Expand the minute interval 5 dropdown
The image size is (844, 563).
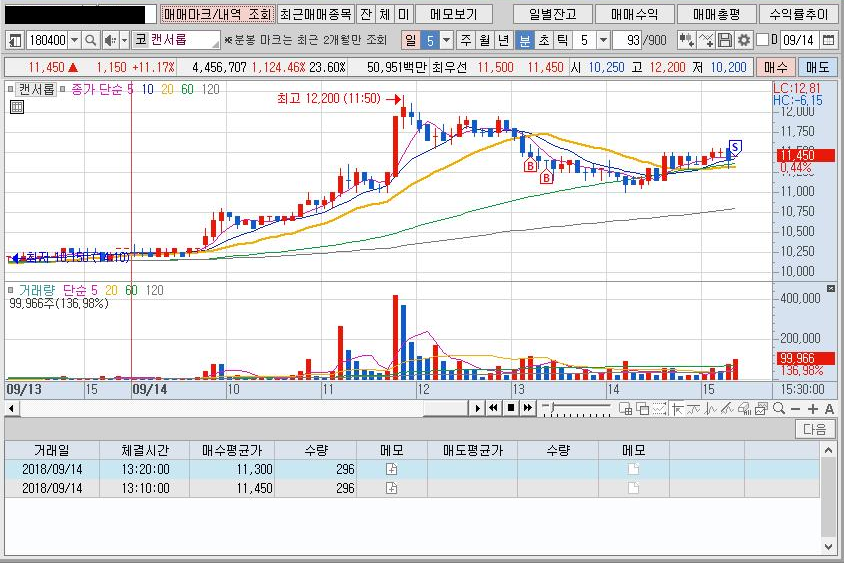click(603, 40)
